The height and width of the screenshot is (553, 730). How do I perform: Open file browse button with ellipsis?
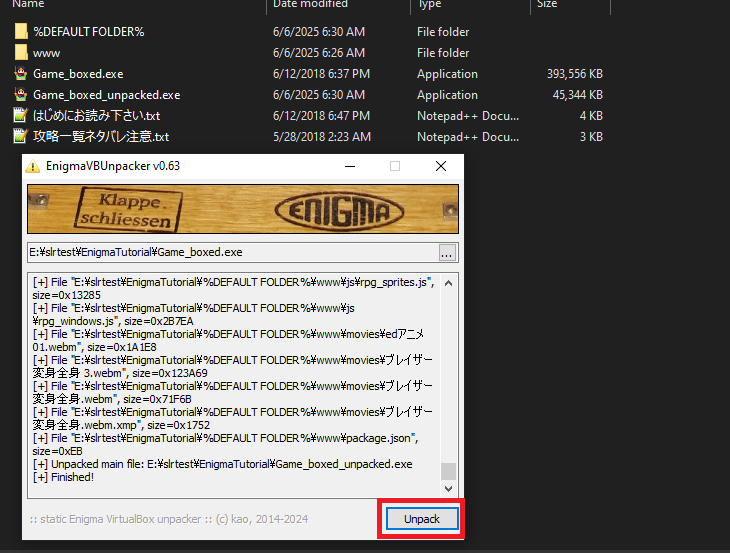447,253
